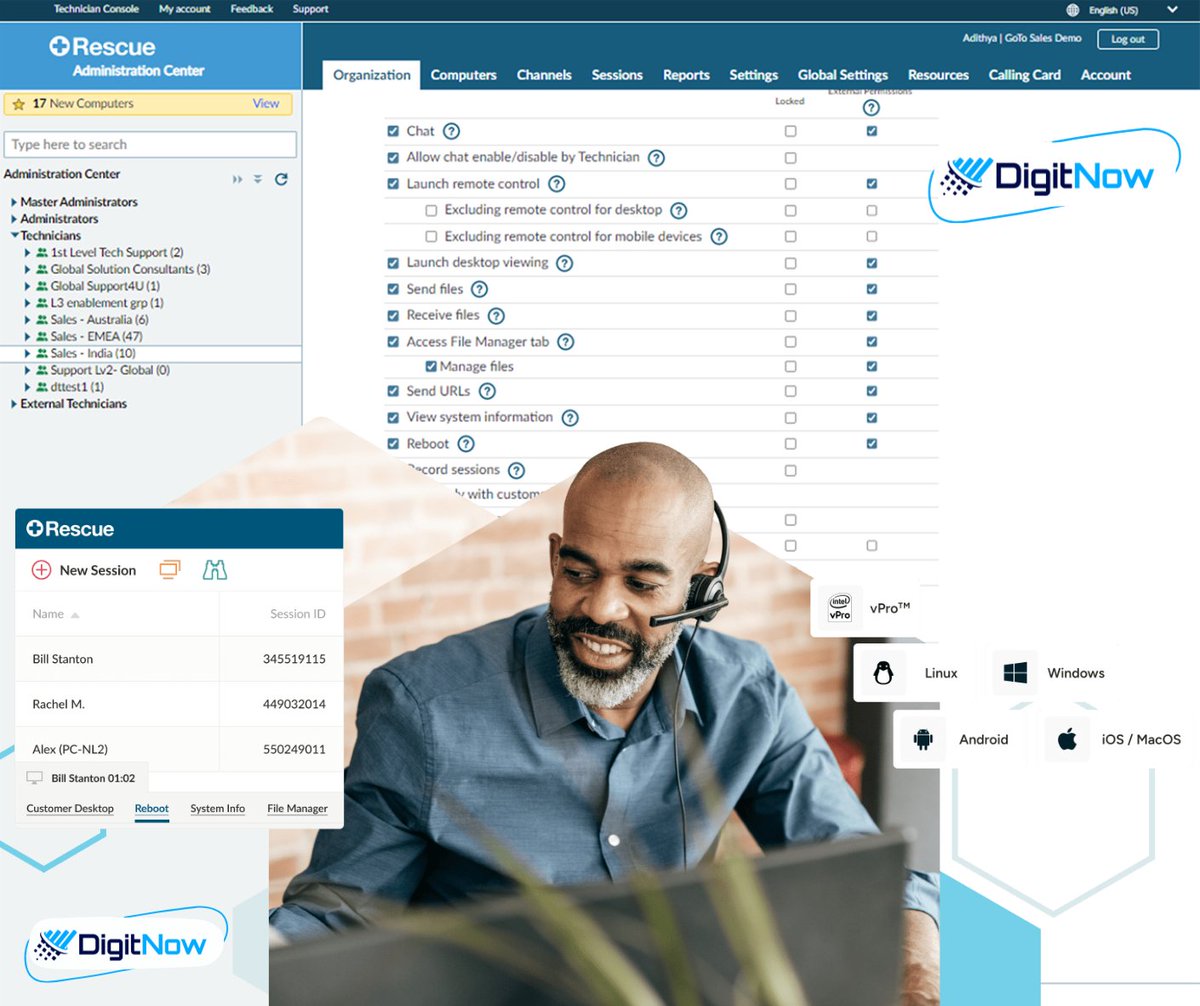
Task: Expand Global Solution Consultants group
Action: click(28, 269)
